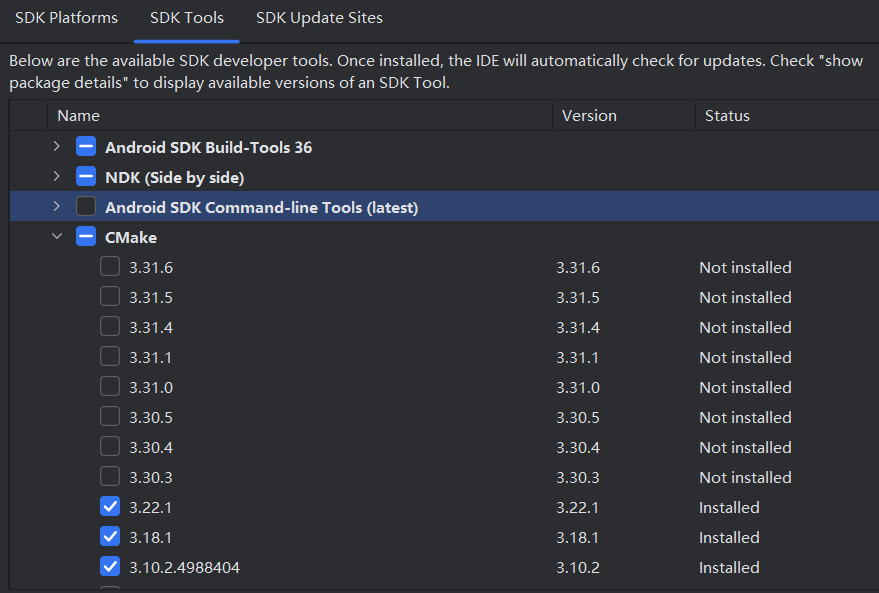Open the SDK Update Sites tab
The height and width of the screenshot is (593, 879).
(319, 18)
